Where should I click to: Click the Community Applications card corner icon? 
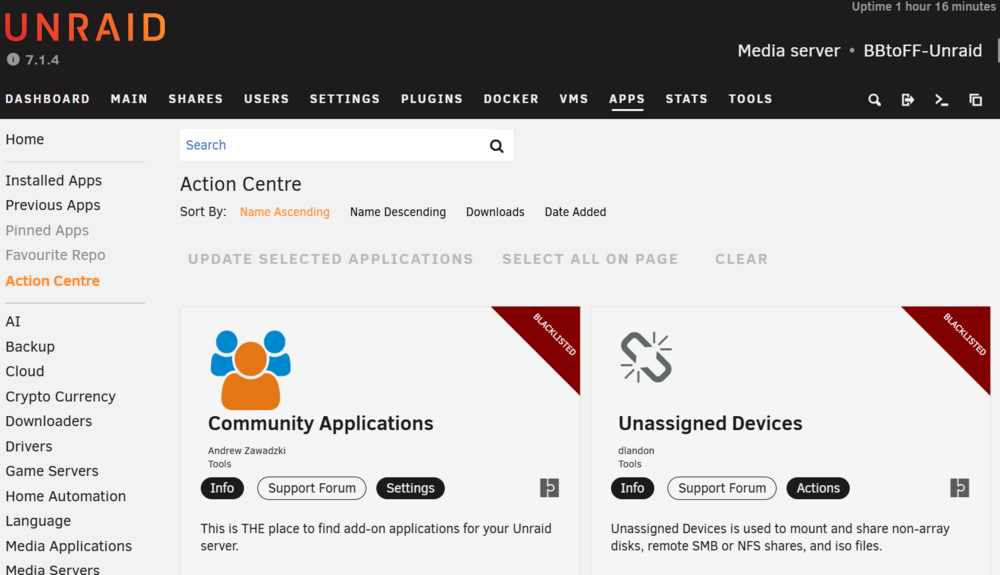(549, 488)
